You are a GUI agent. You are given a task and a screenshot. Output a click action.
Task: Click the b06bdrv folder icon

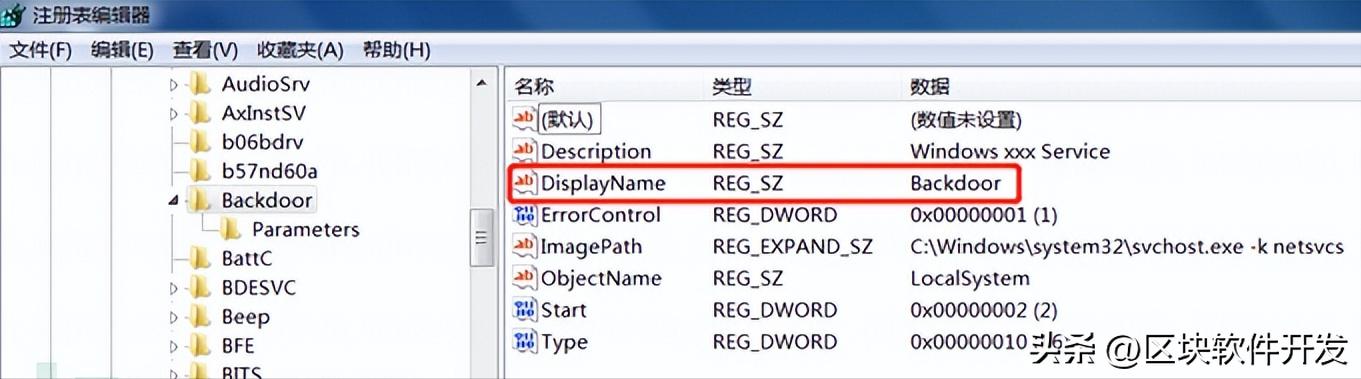coord(200,141)
